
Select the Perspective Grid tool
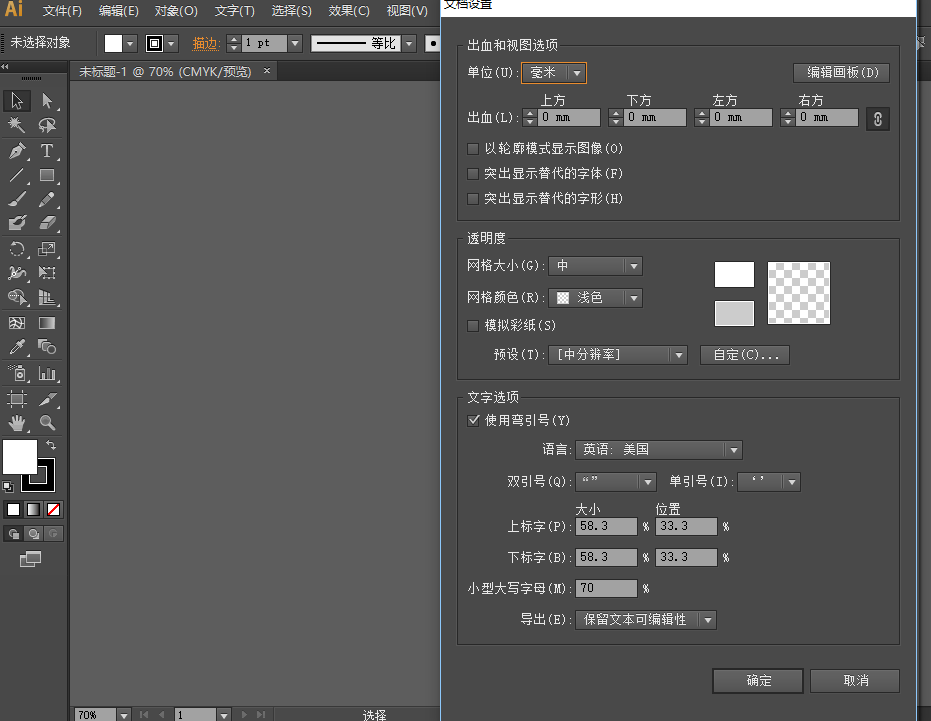pos(48,297)
